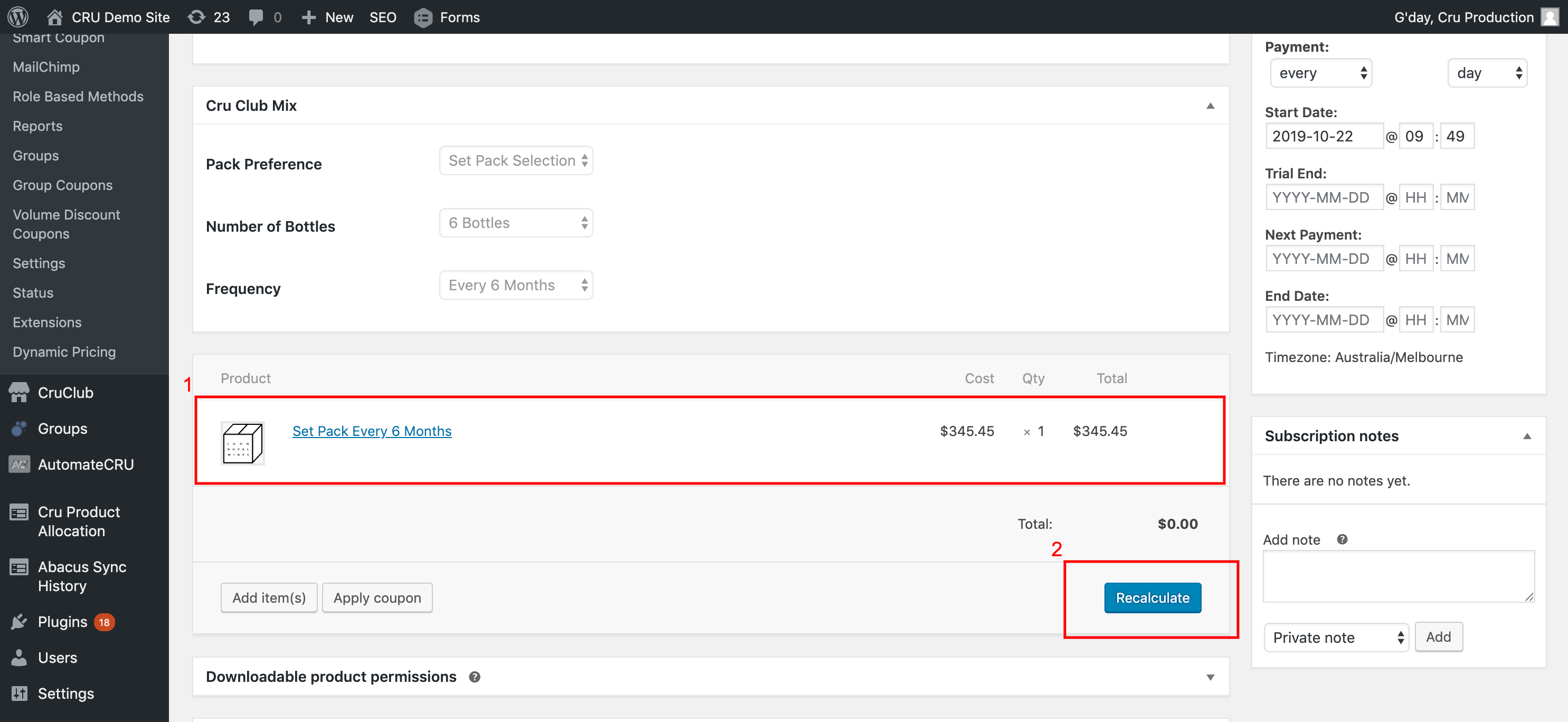Open Role Based Methods in sidebar
The height and width of the screenshot is (722, 1568).
click(78, 96)
